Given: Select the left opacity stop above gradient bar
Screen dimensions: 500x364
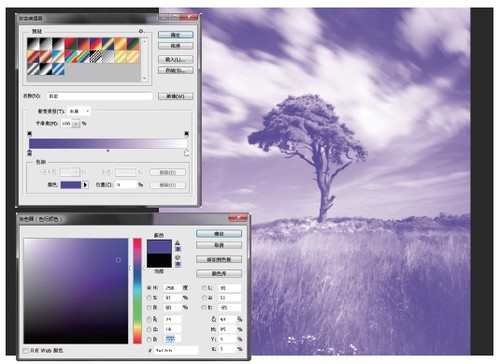Looking at the screenshot, I should (x=30, y=134).
